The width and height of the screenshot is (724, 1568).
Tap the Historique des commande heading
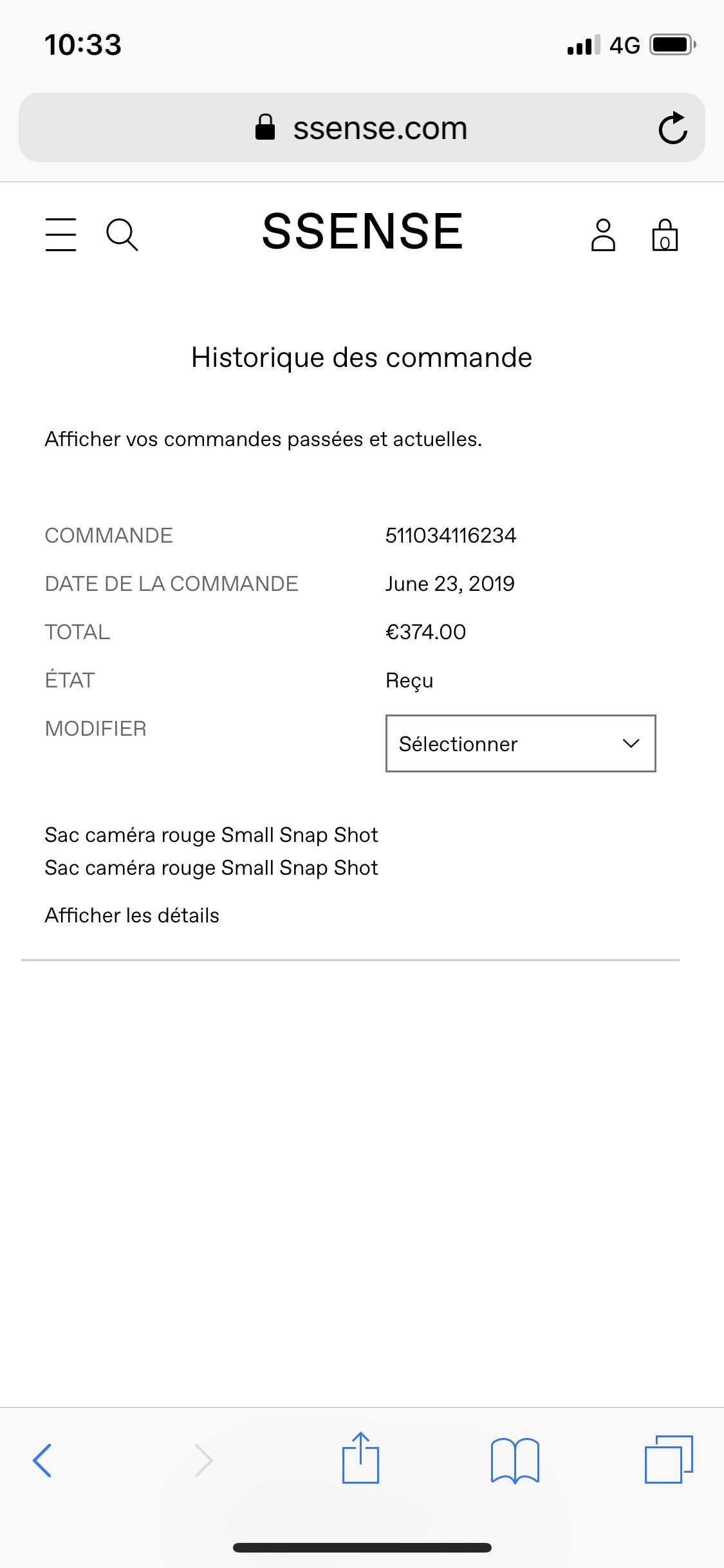point(362,357)
